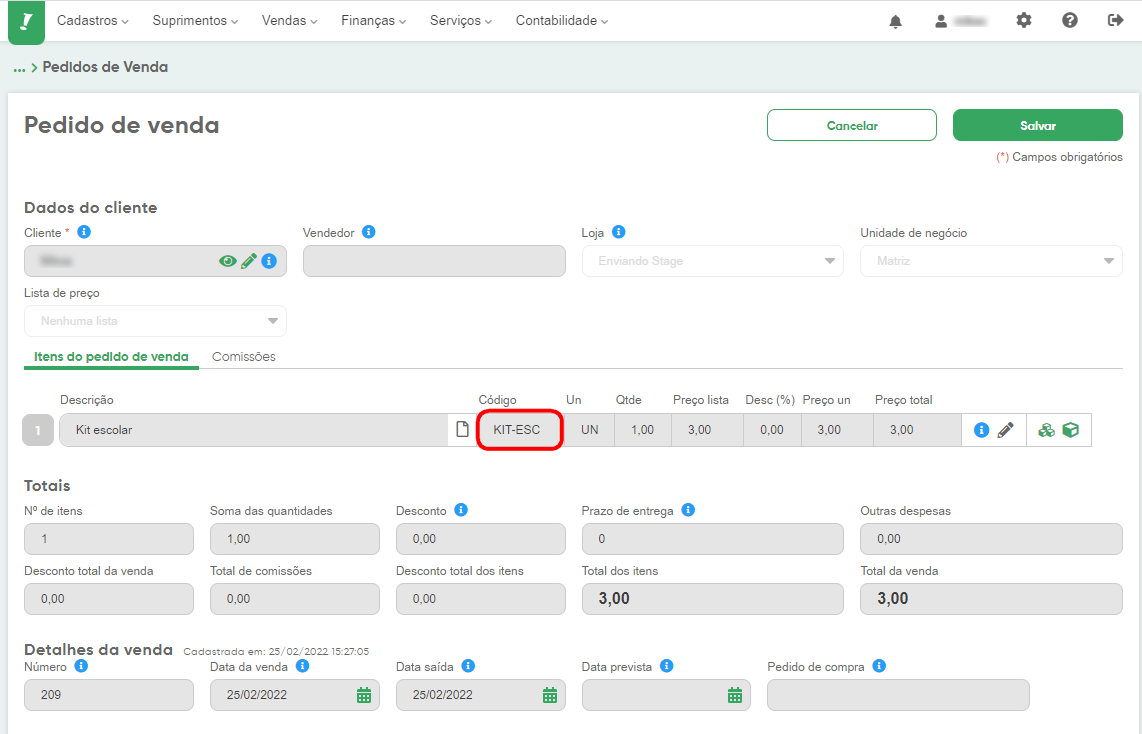
Task: View the client with the eye icon
Action: 228,261
